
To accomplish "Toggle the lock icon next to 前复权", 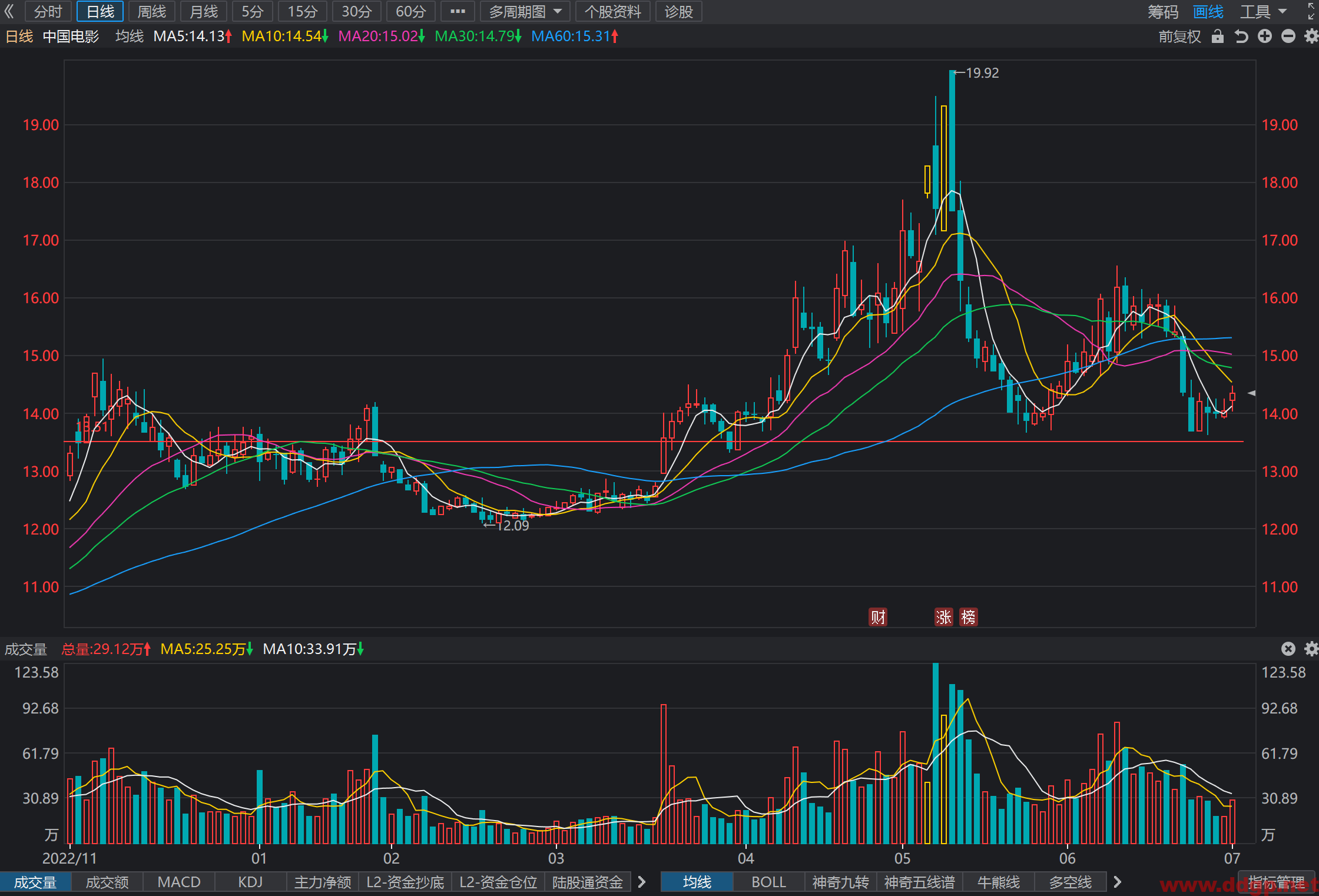I will tap(1218, 36).
